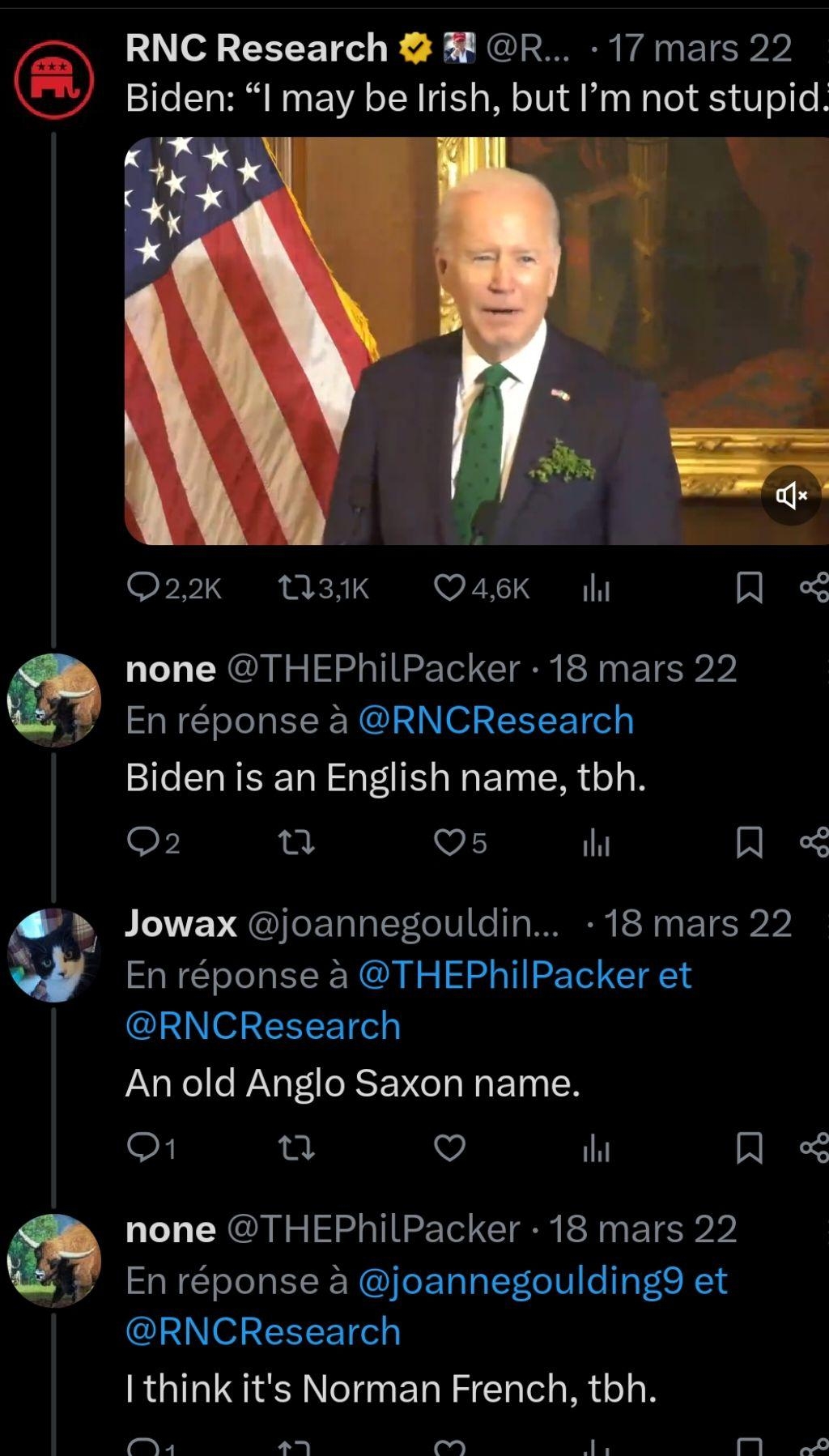Open the @RNCResearch mention under the first reply
This screenshot has height=1456, width=829.
(495, 721)
